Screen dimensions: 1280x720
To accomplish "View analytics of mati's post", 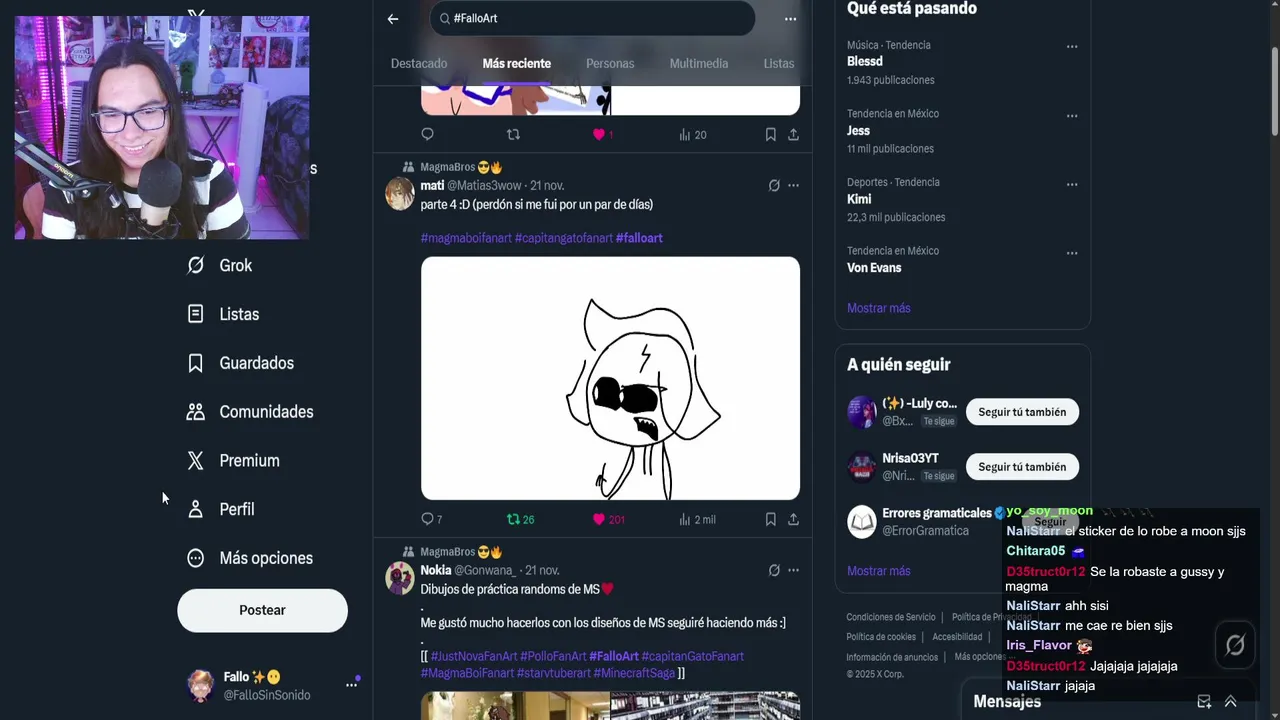I will 685,519.
